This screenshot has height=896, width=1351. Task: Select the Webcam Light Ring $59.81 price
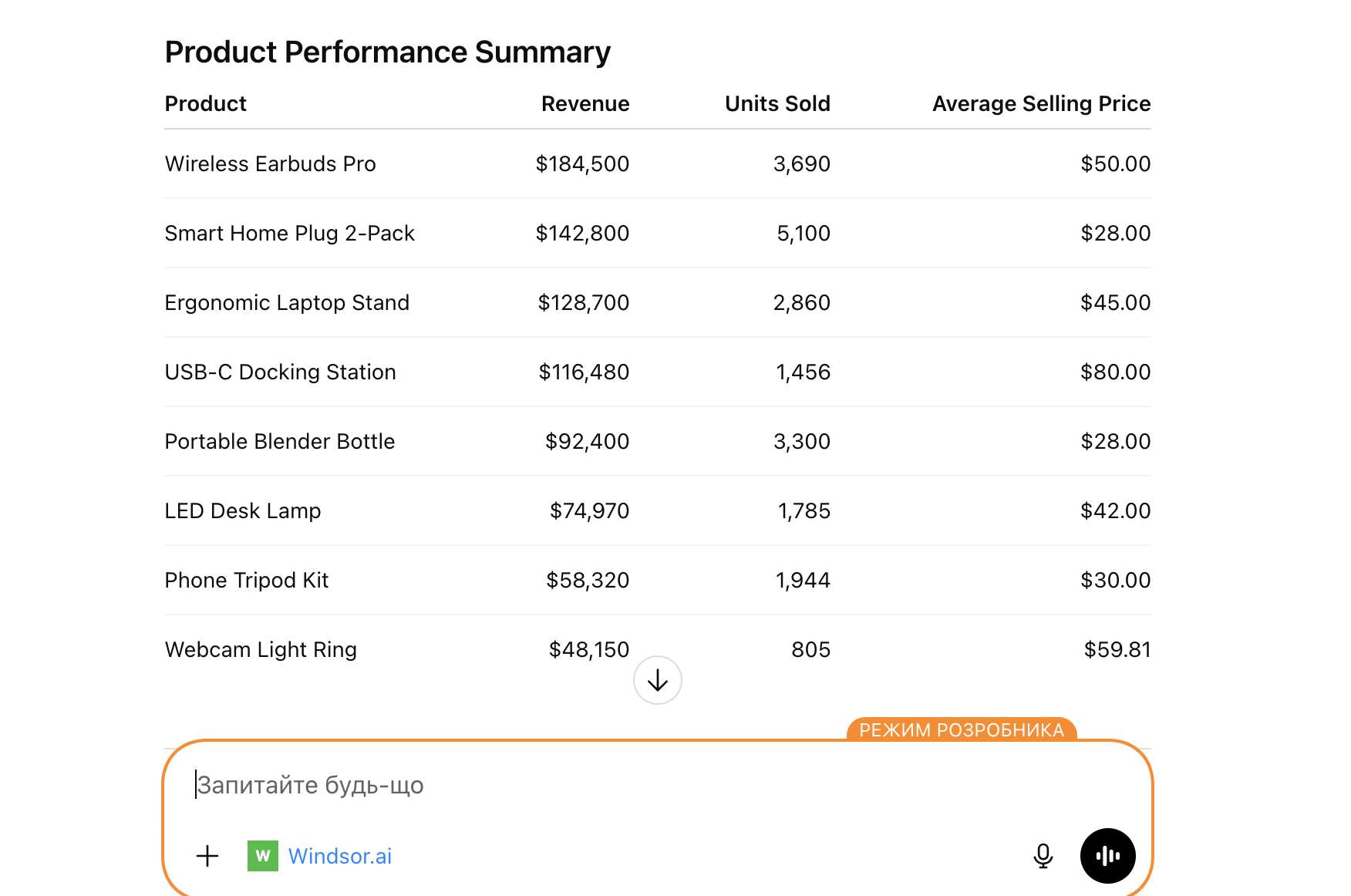1116,649
